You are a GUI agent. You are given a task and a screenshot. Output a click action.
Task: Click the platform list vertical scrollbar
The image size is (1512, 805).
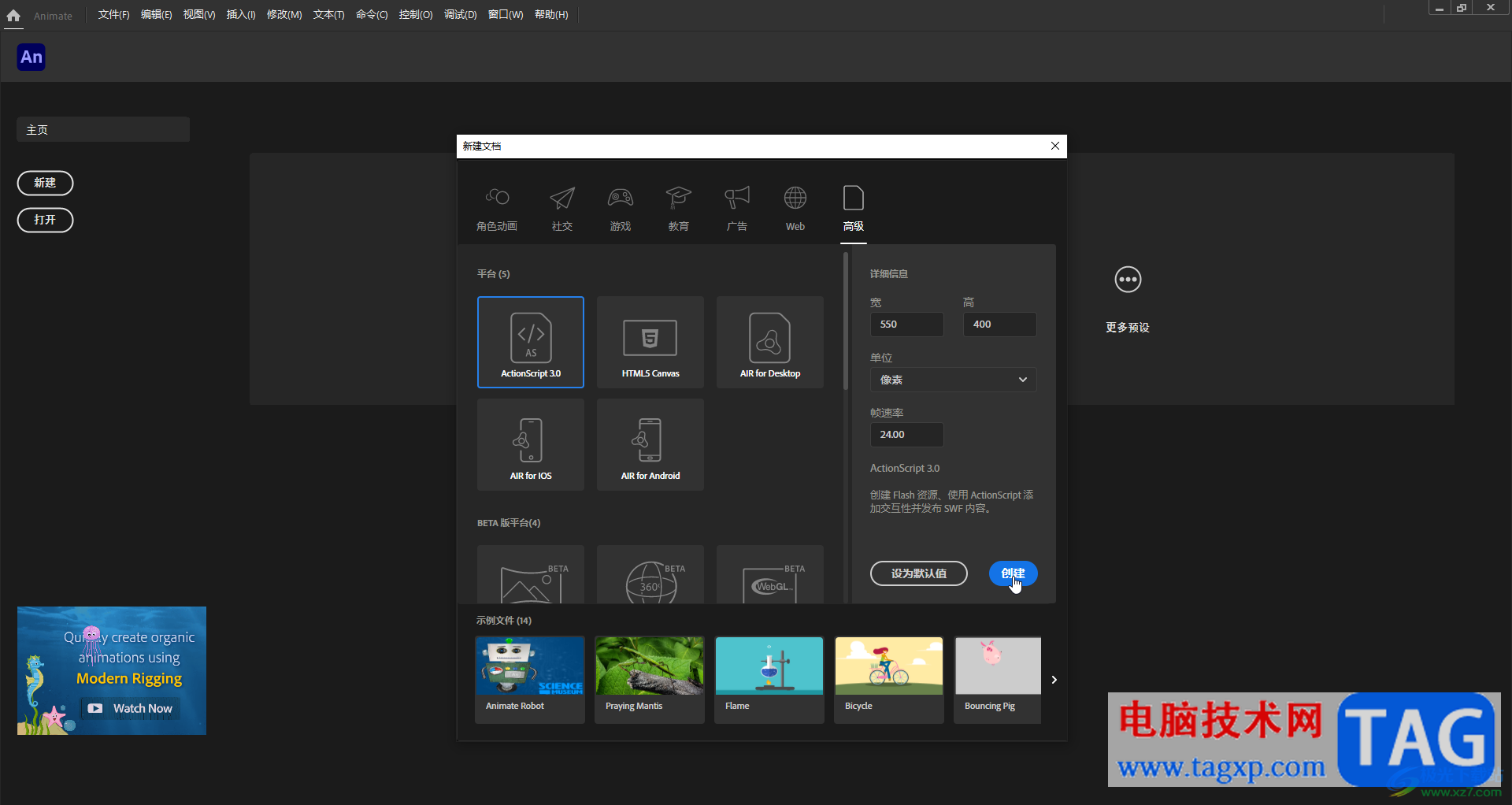[845, 321]
